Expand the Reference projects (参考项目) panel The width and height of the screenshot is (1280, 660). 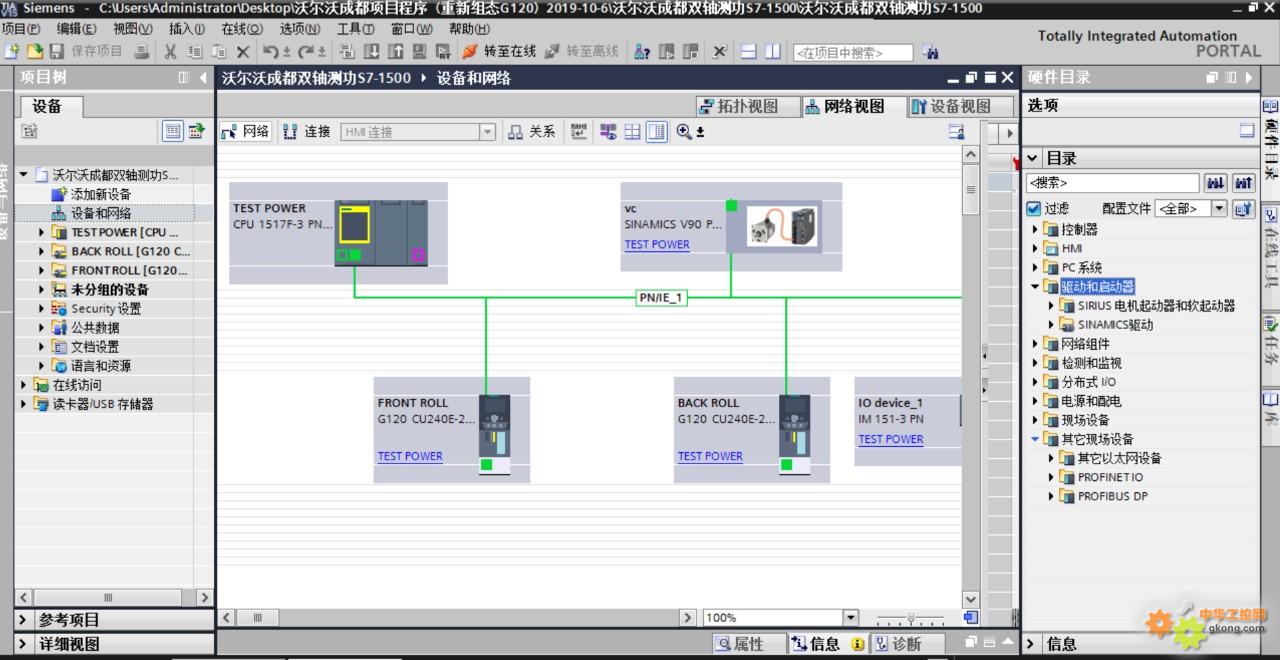point(23,620)
